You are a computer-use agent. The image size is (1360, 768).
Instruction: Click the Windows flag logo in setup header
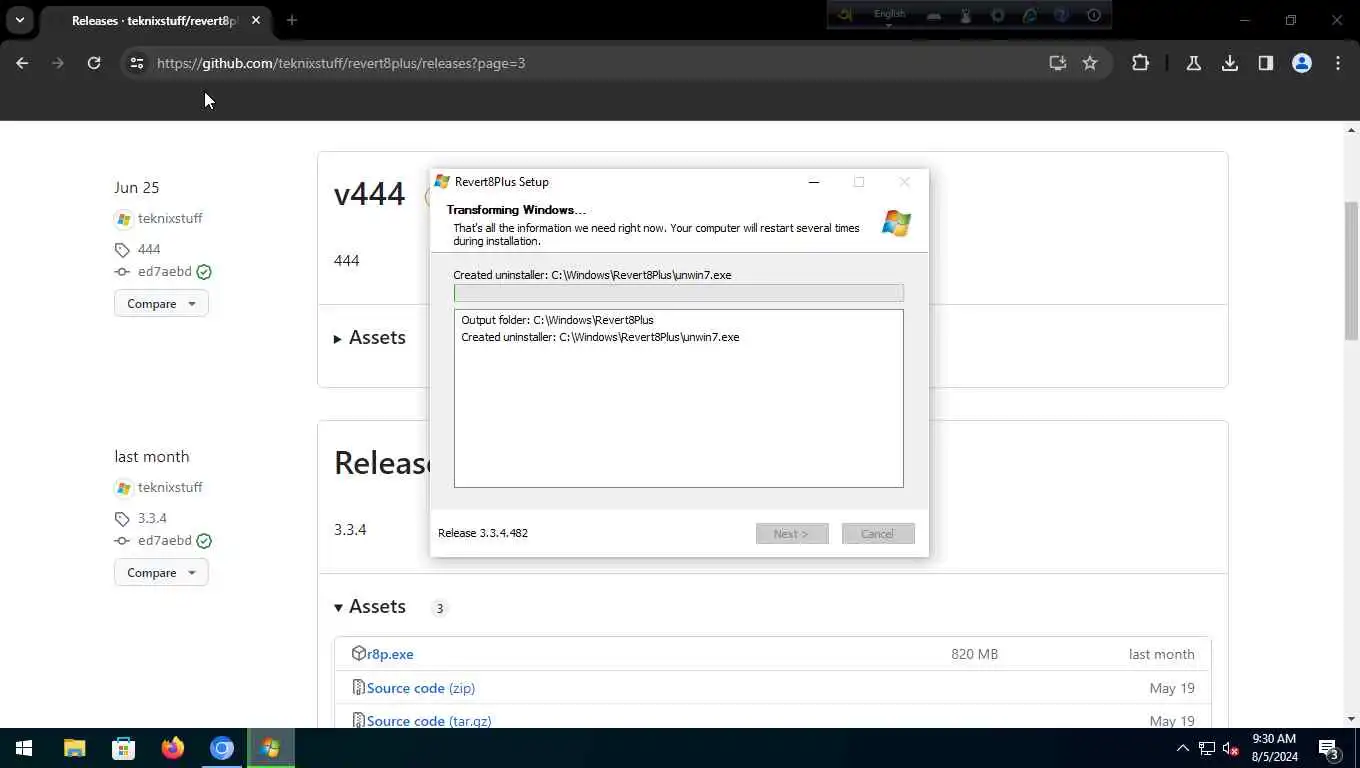(x=896, y=223)
